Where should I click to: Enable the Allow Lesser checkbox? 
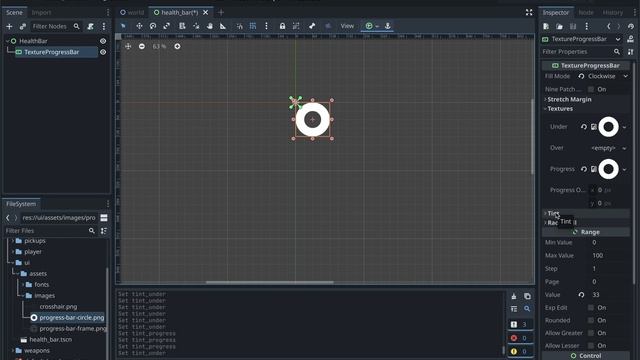tap(591, 346)
